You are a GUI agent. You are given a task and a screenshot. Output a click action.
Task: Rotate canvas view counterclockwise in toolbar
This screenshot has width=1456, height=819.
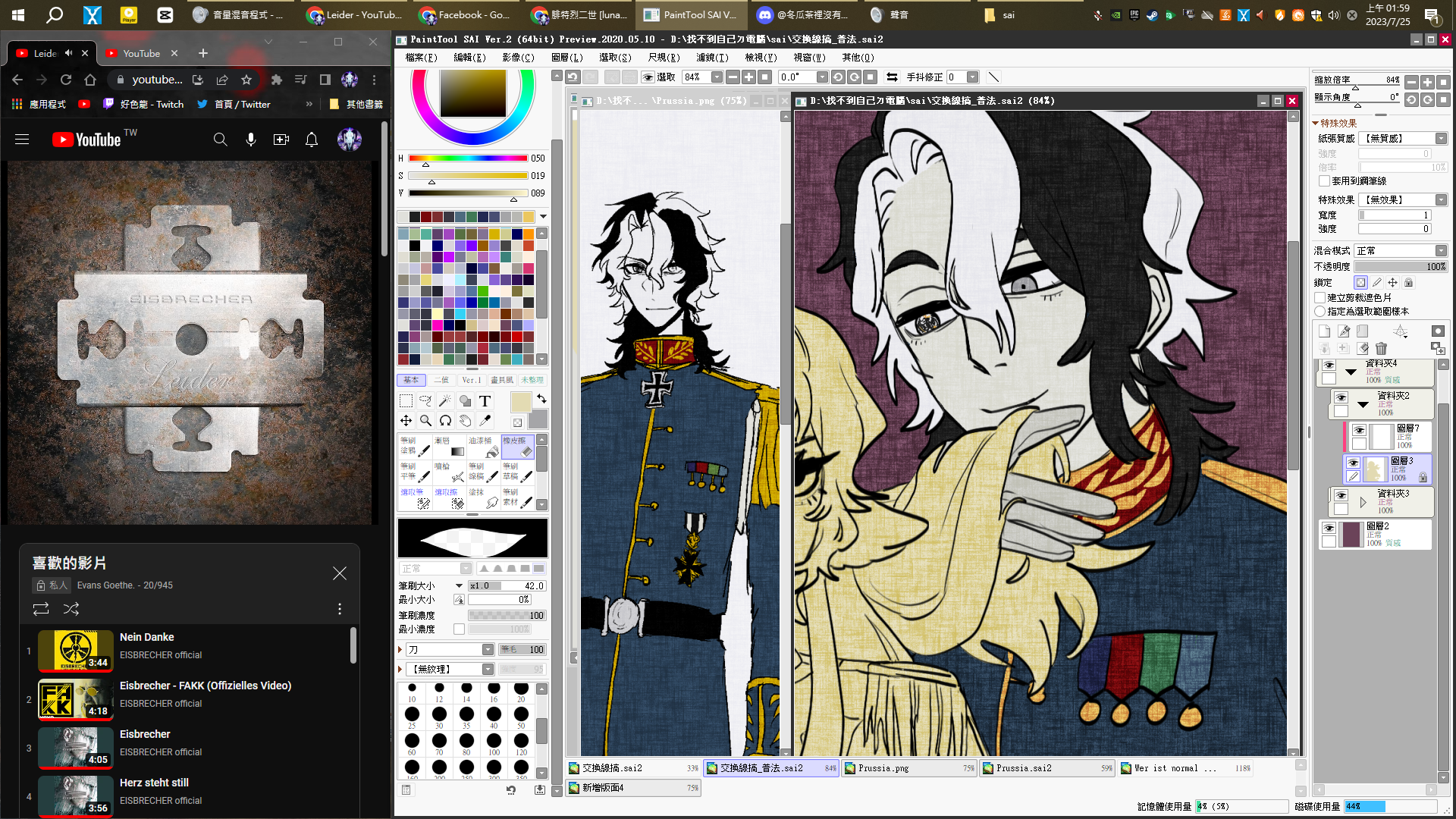838,77
